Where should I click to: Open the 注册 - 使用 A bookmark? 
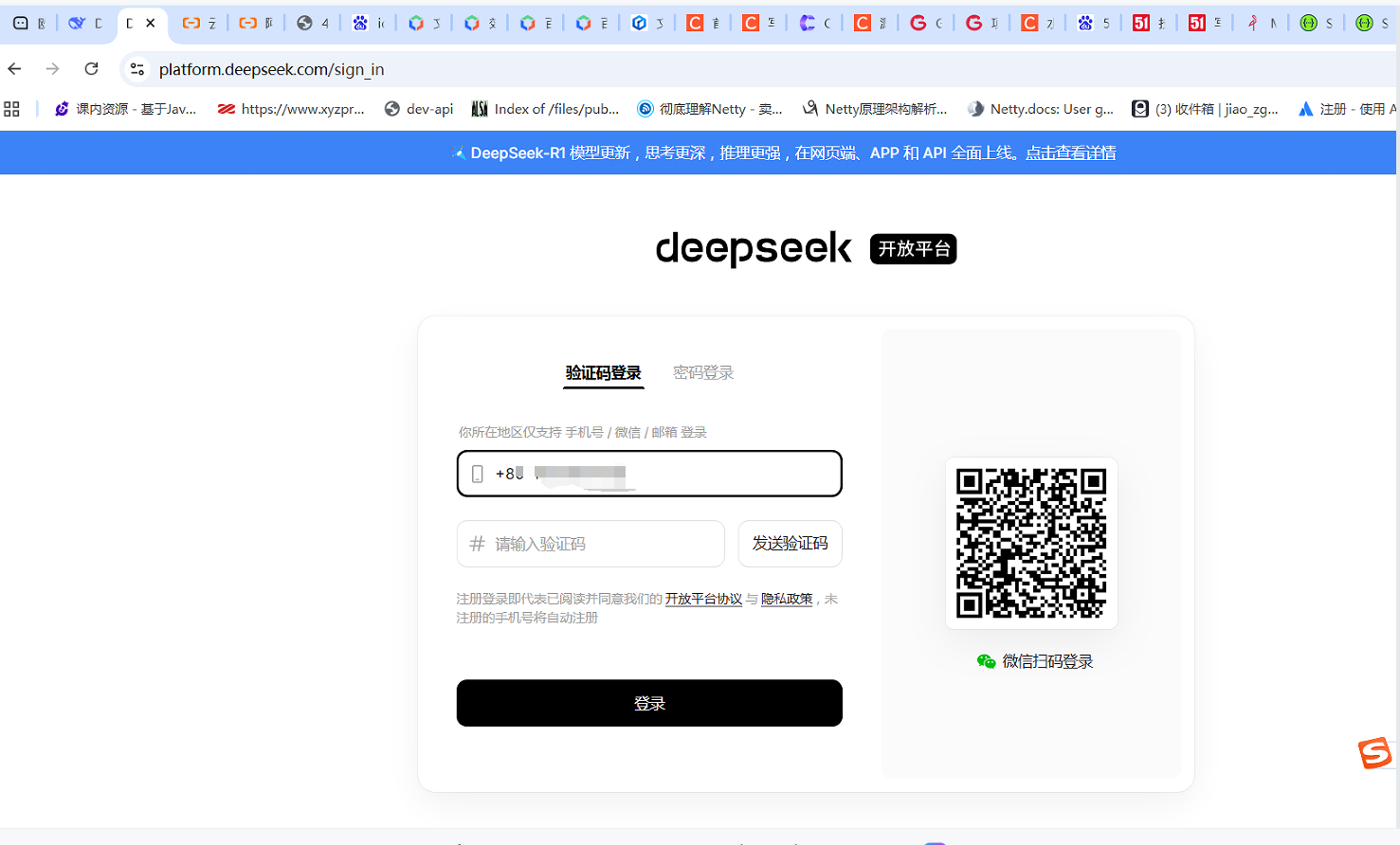(x=1347, y=109)
